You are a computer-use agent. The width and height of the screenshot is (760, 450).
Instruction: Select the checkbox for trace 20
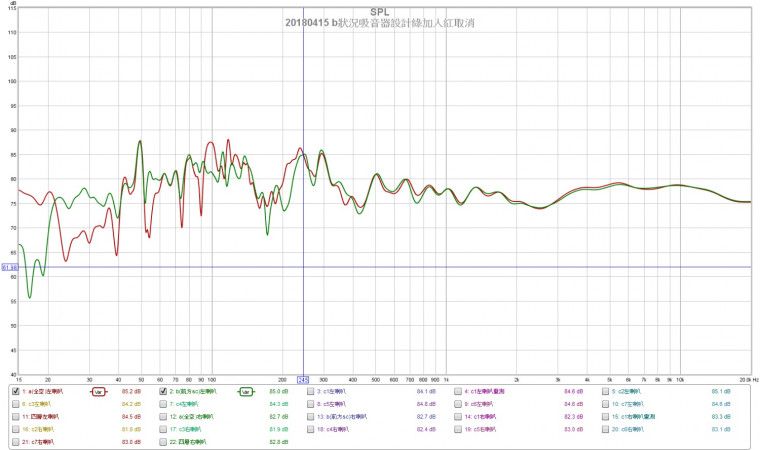pos(605,429)
